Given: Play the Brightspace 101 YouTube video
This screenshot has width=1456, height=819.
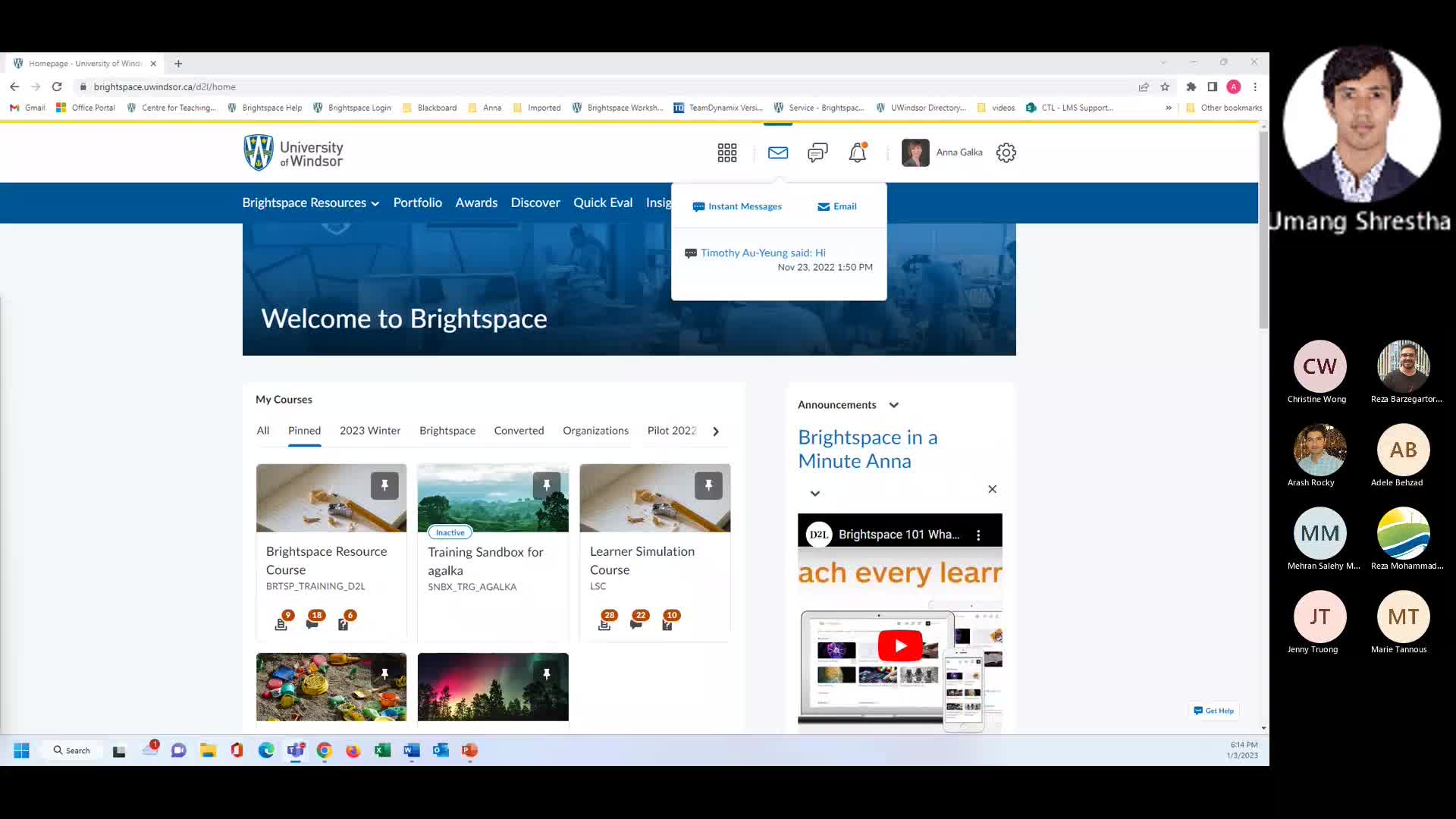Looking at the screenshot, I should [x=900, y=646].
